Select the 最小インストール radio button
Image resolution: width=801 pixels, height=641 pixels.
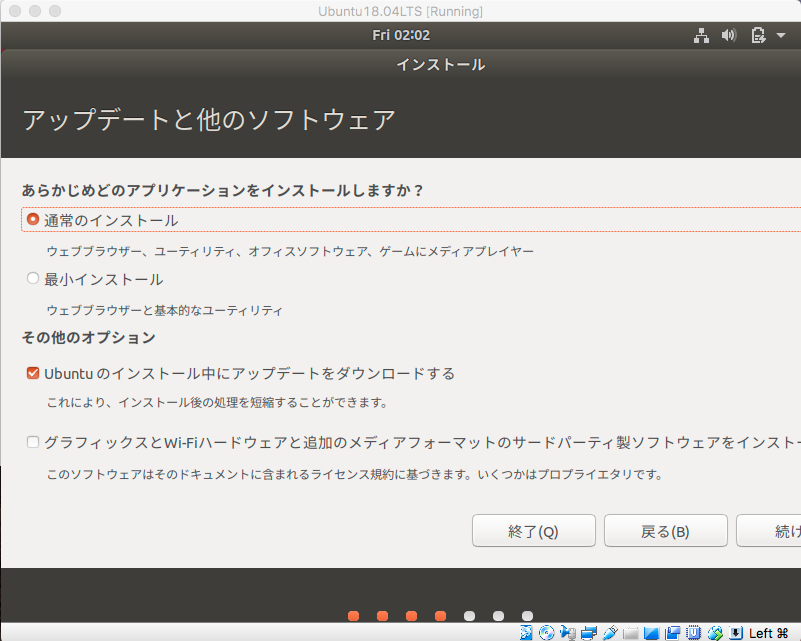(x=33, y=278)
